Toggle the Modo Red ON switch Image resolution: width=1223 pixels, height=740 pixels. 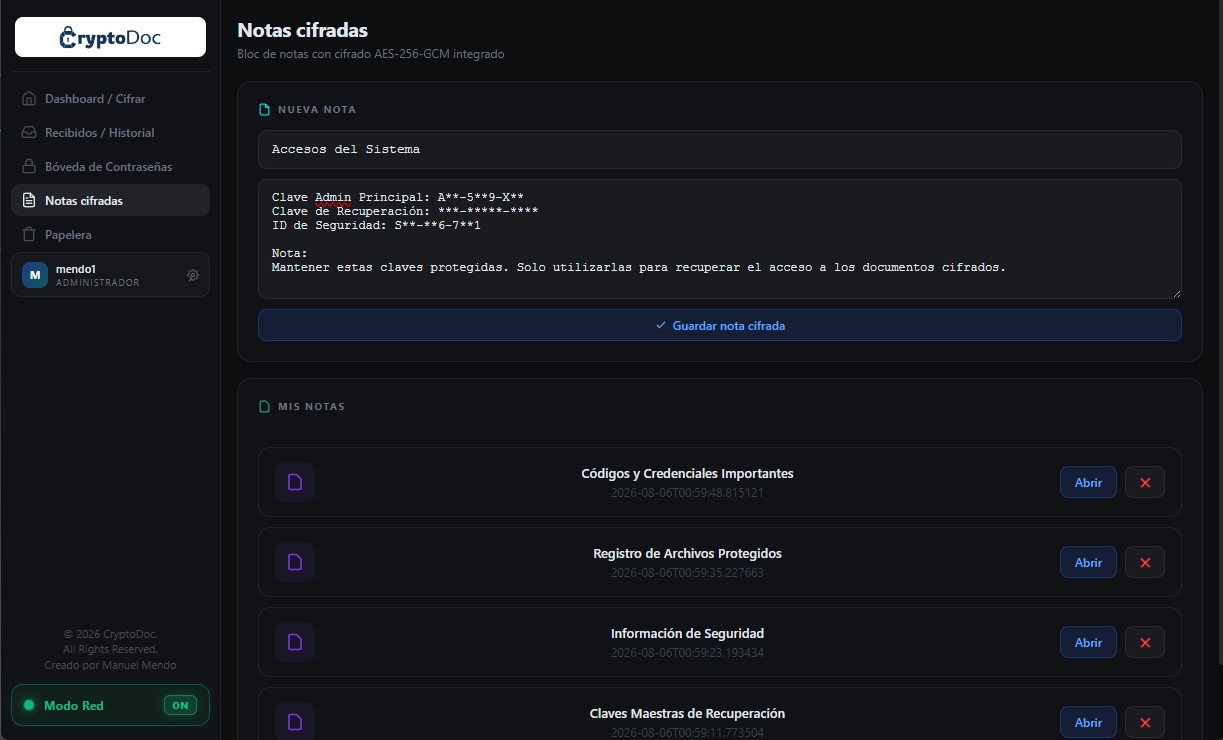pos(180,705)
